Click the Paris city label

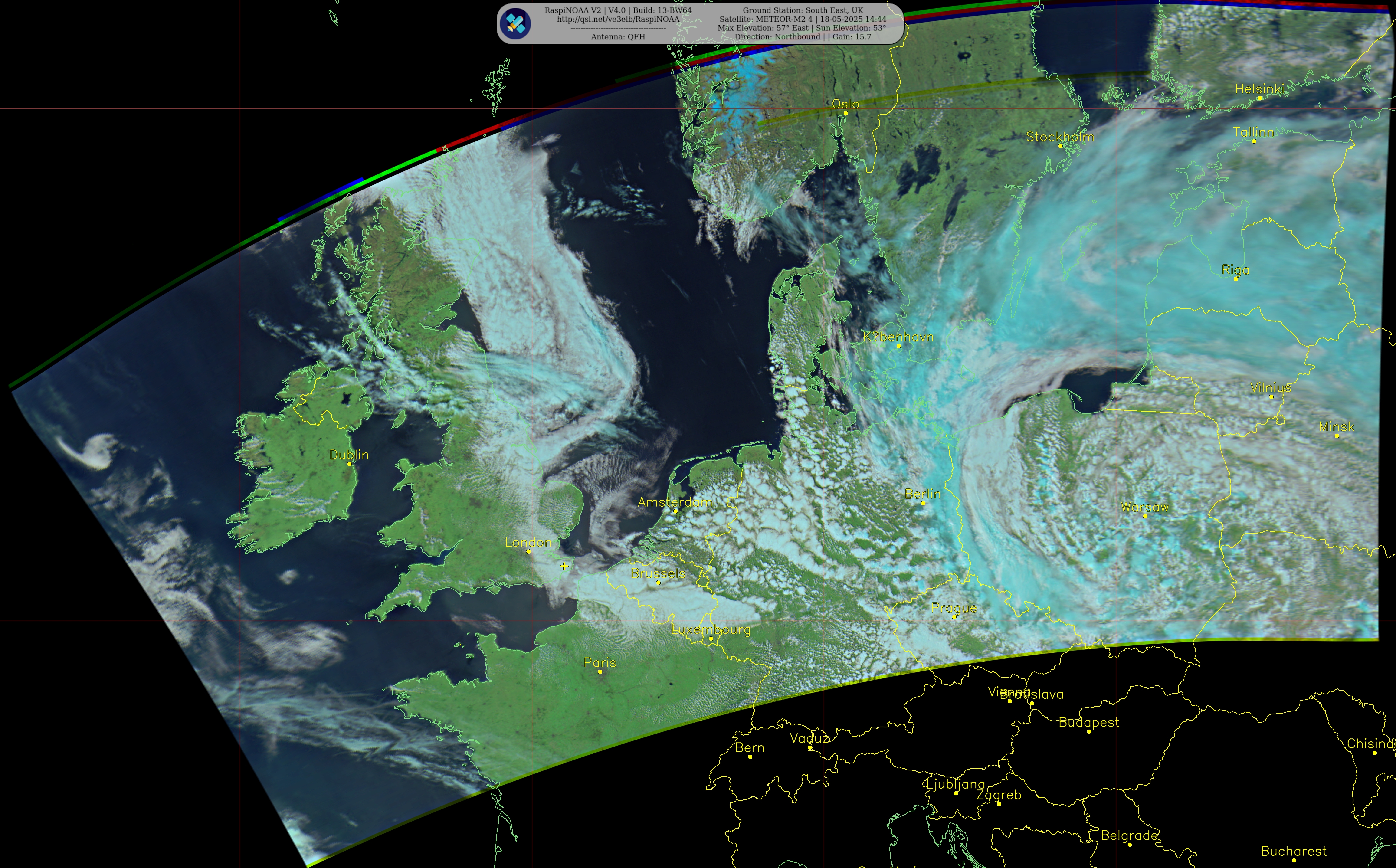[600, 662]
